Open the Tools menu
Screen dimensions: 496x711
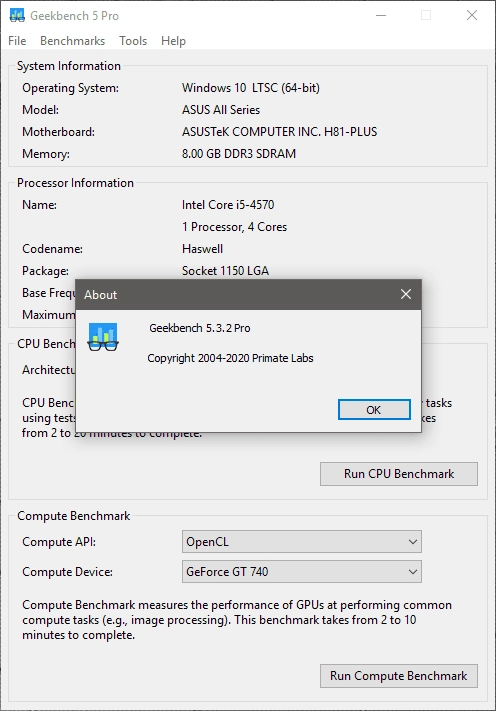133,41
